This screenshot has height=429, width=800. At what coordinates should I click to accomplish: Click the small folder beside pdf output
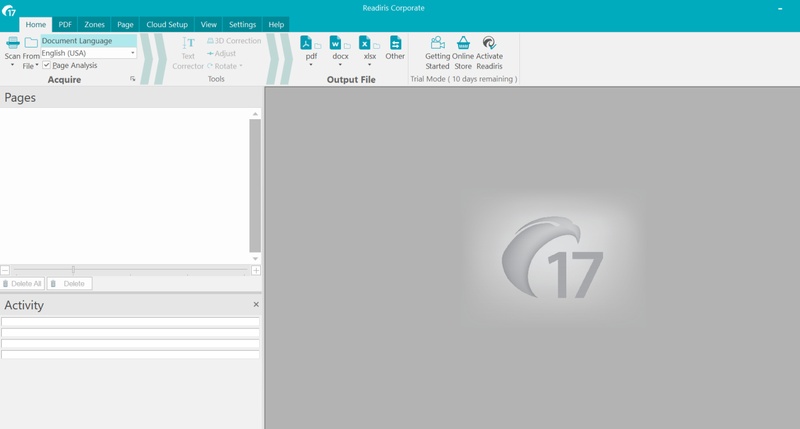[318, 46]
